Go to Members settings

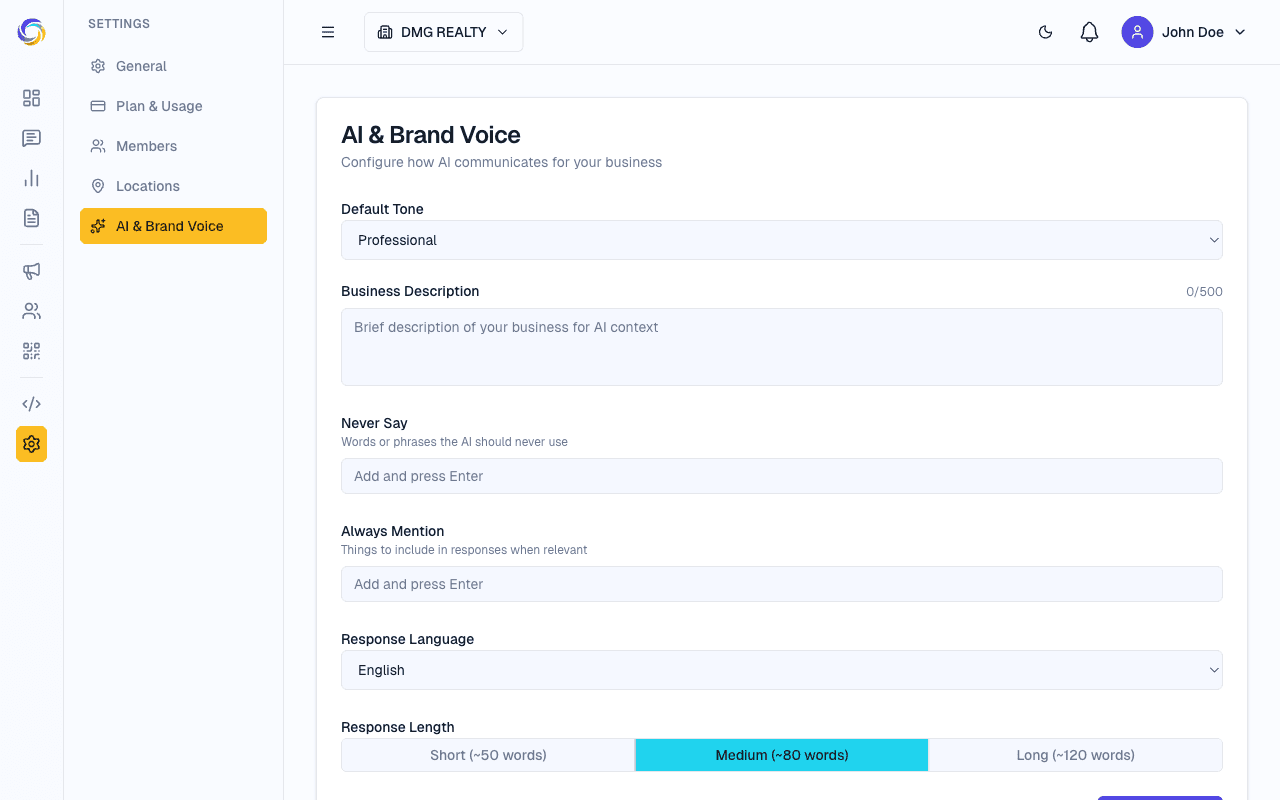[173, 146]
